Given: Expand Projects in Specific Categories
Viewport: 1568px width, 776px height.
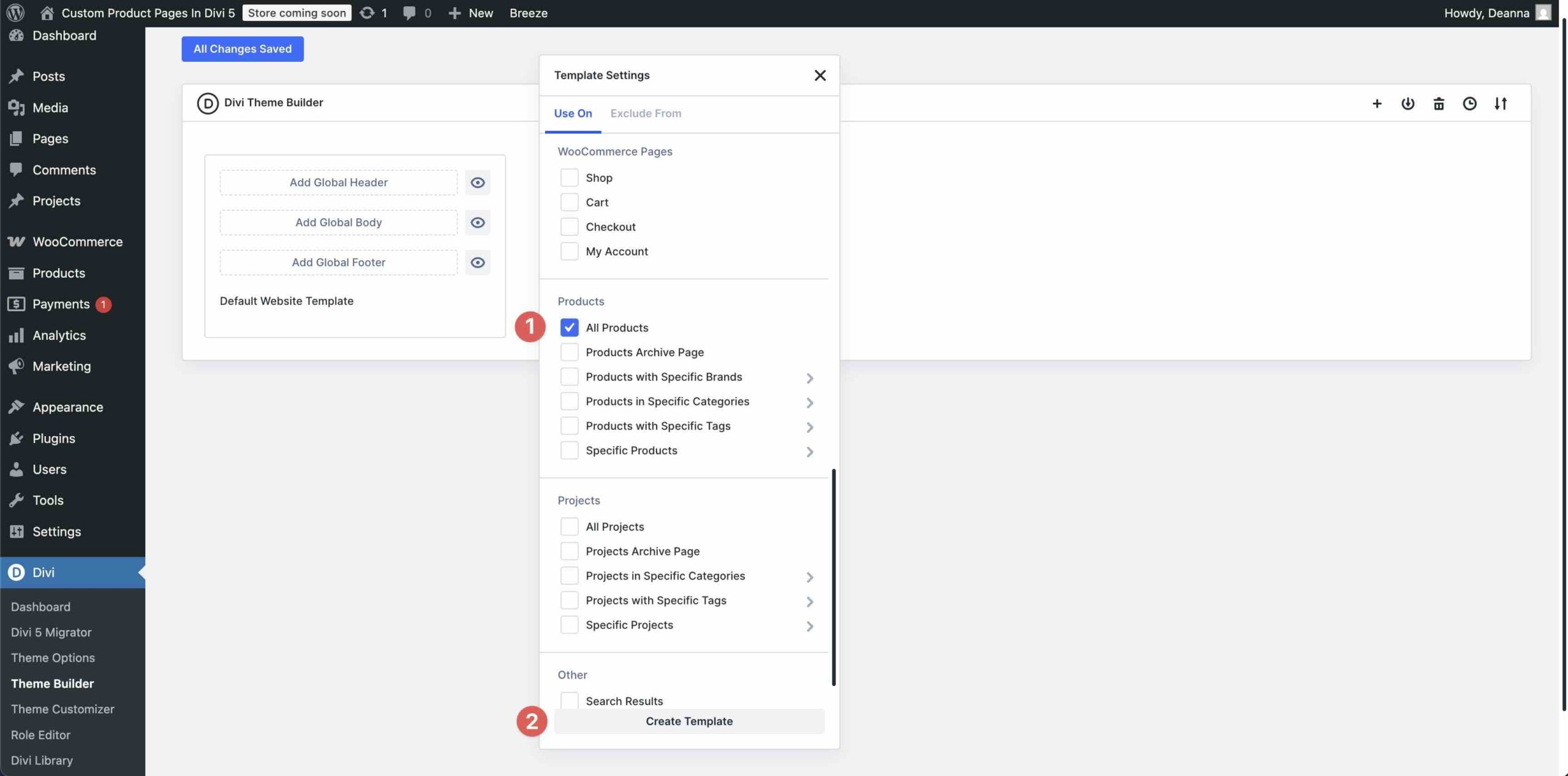Looking at the screenshot, I should (810, 576).
